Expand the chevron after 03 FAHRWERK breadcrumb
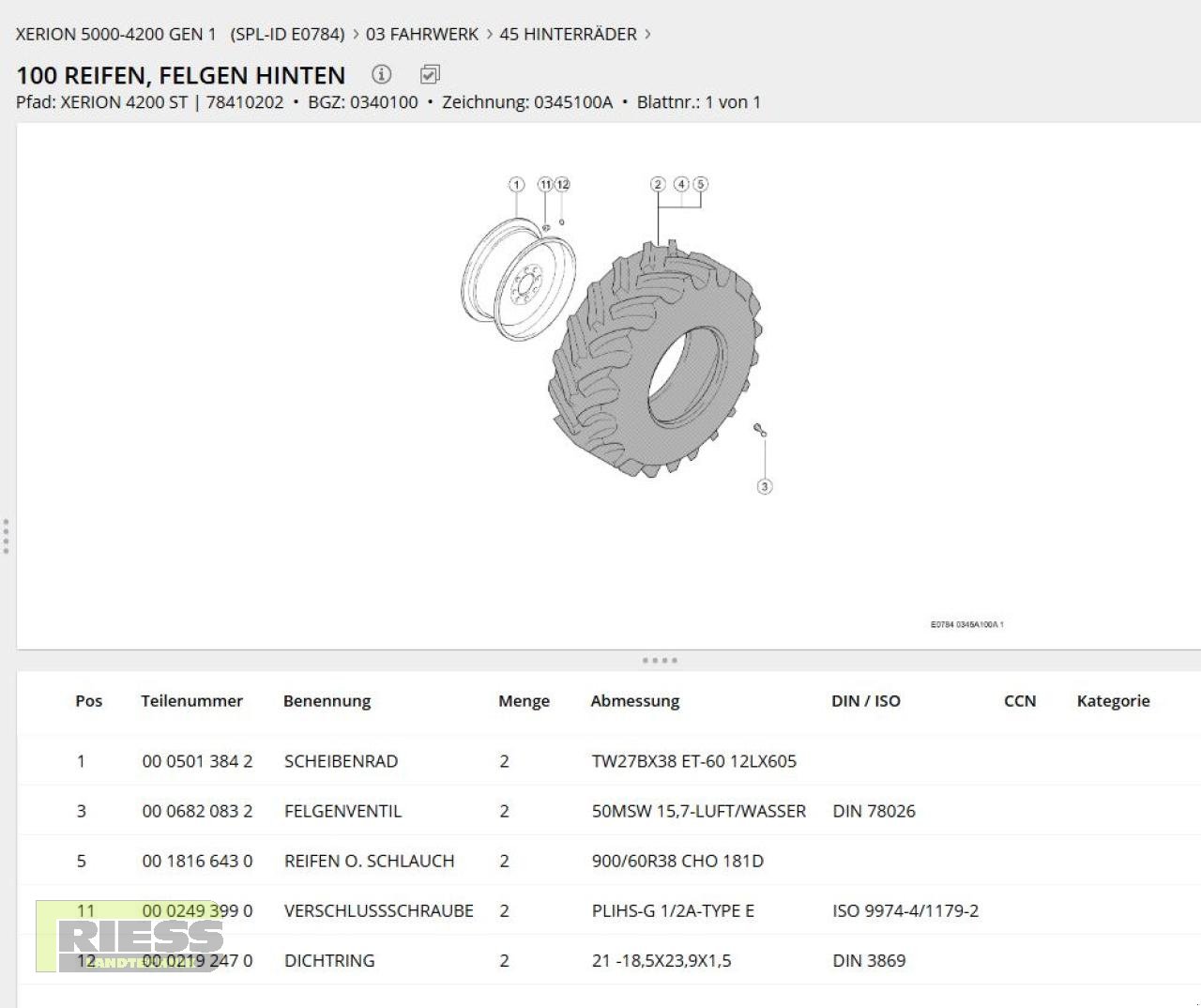This screenshot has width=1201, height=1008. (490, 34)
